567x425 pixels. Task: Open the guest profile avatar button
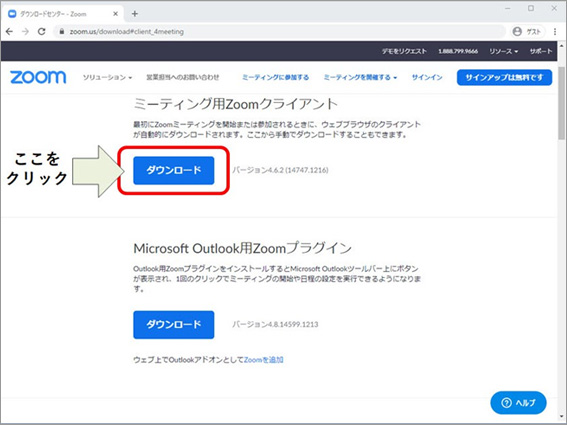[x=528, y=32]
